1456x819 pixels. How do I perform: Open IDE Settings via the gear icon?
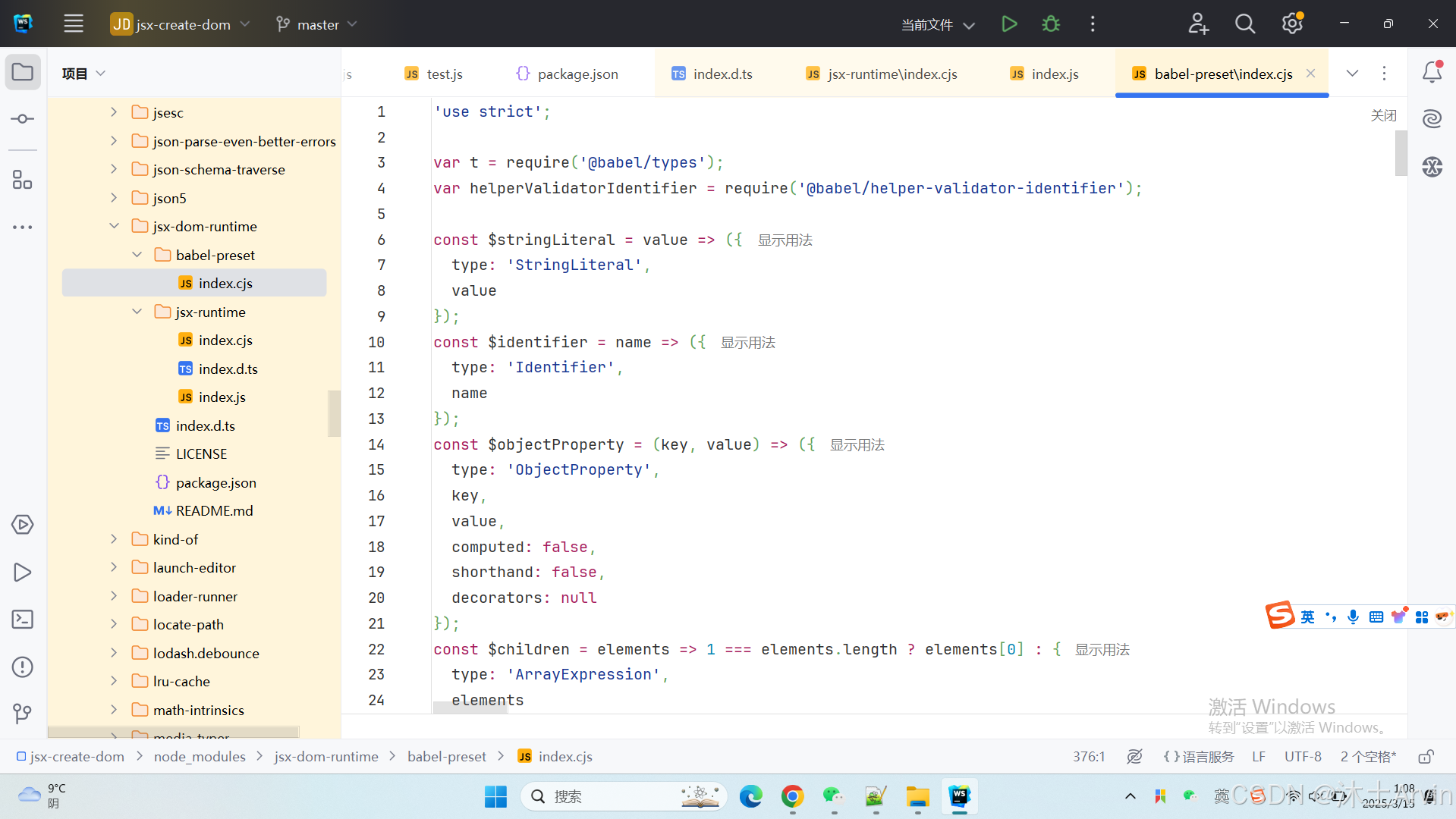(x=1291, y=24)
